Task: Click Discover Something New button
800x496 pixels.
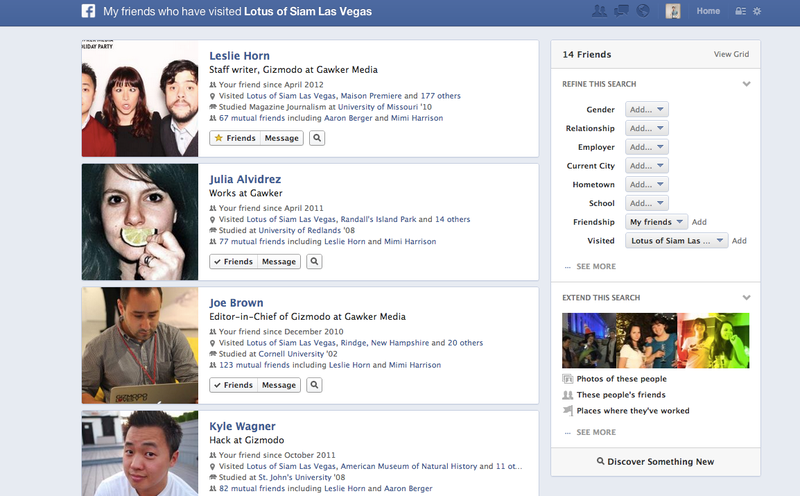Action: 656,462
